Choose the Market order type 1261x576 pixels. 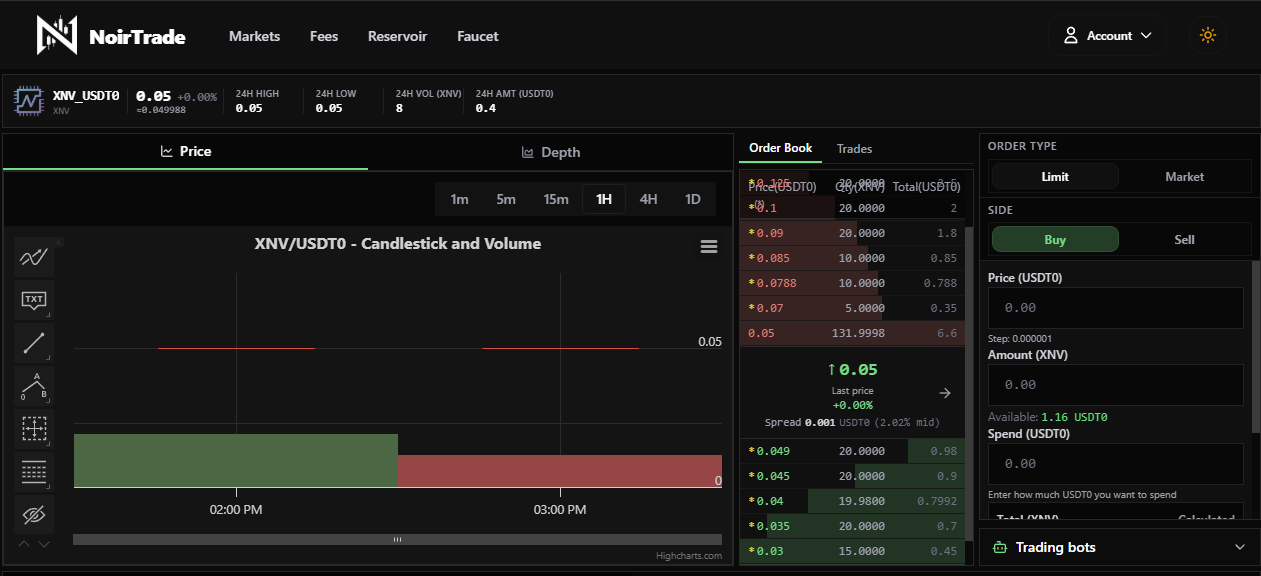(x=1184, y=176)
